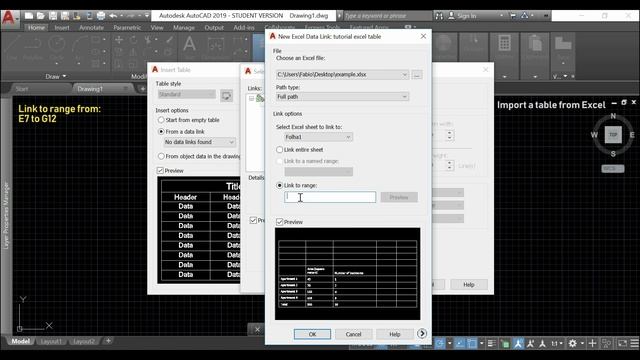Click the Undo arrow in quick access toolbar

click(113, 16)
